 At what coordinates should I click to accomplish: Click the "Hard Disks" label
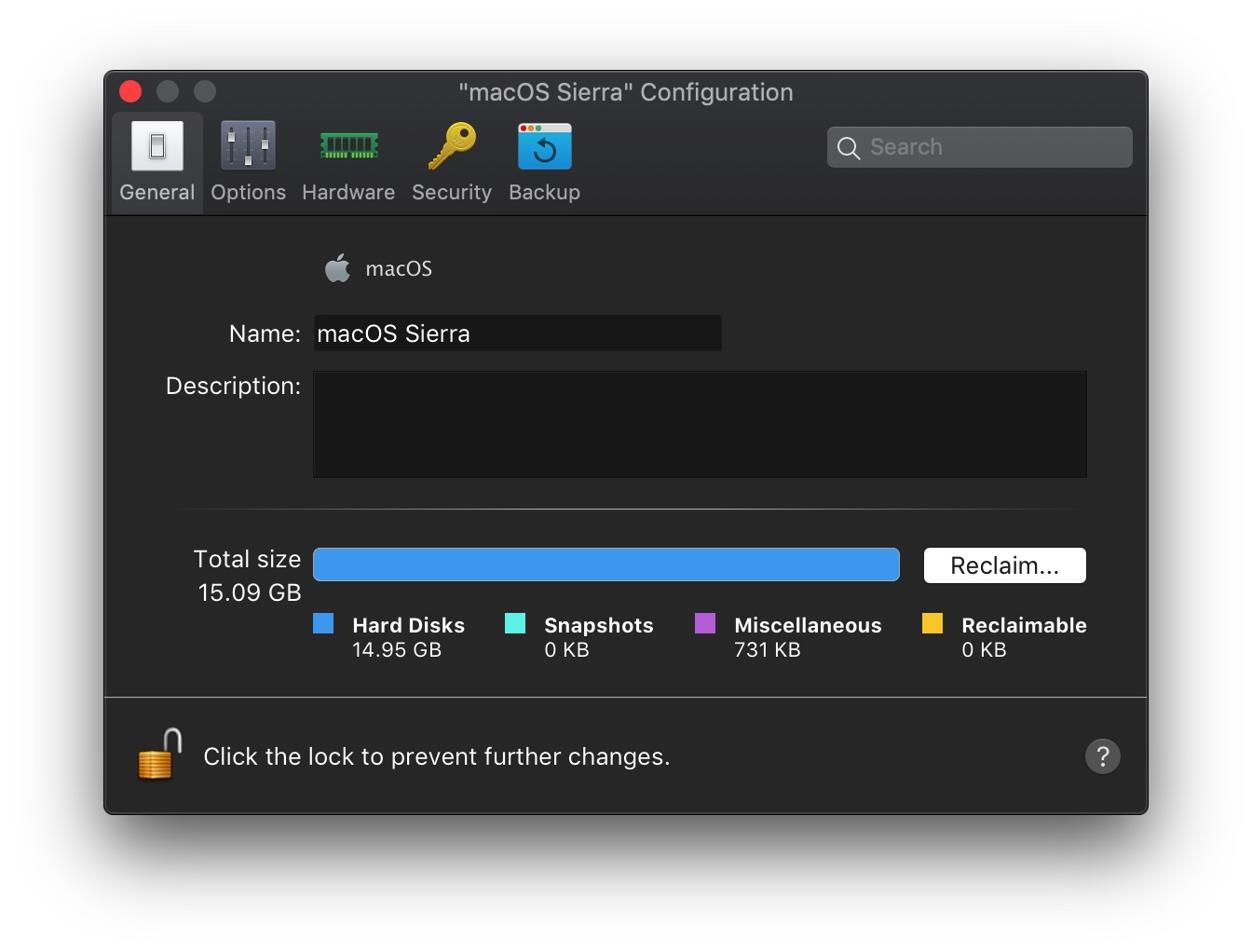408,625
